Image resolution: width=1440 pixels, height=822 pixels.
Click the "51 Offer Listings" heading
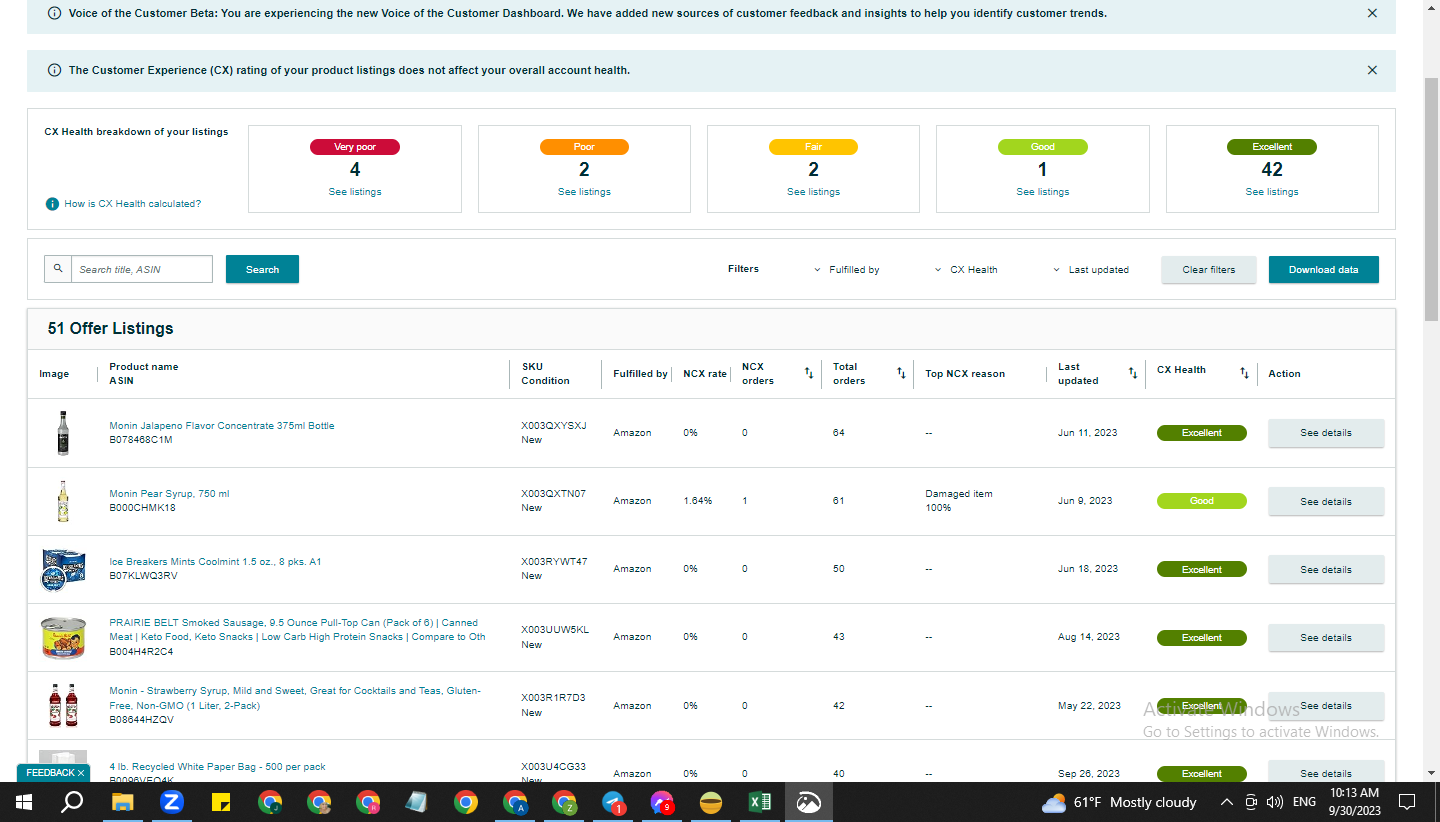pos(110,328)
